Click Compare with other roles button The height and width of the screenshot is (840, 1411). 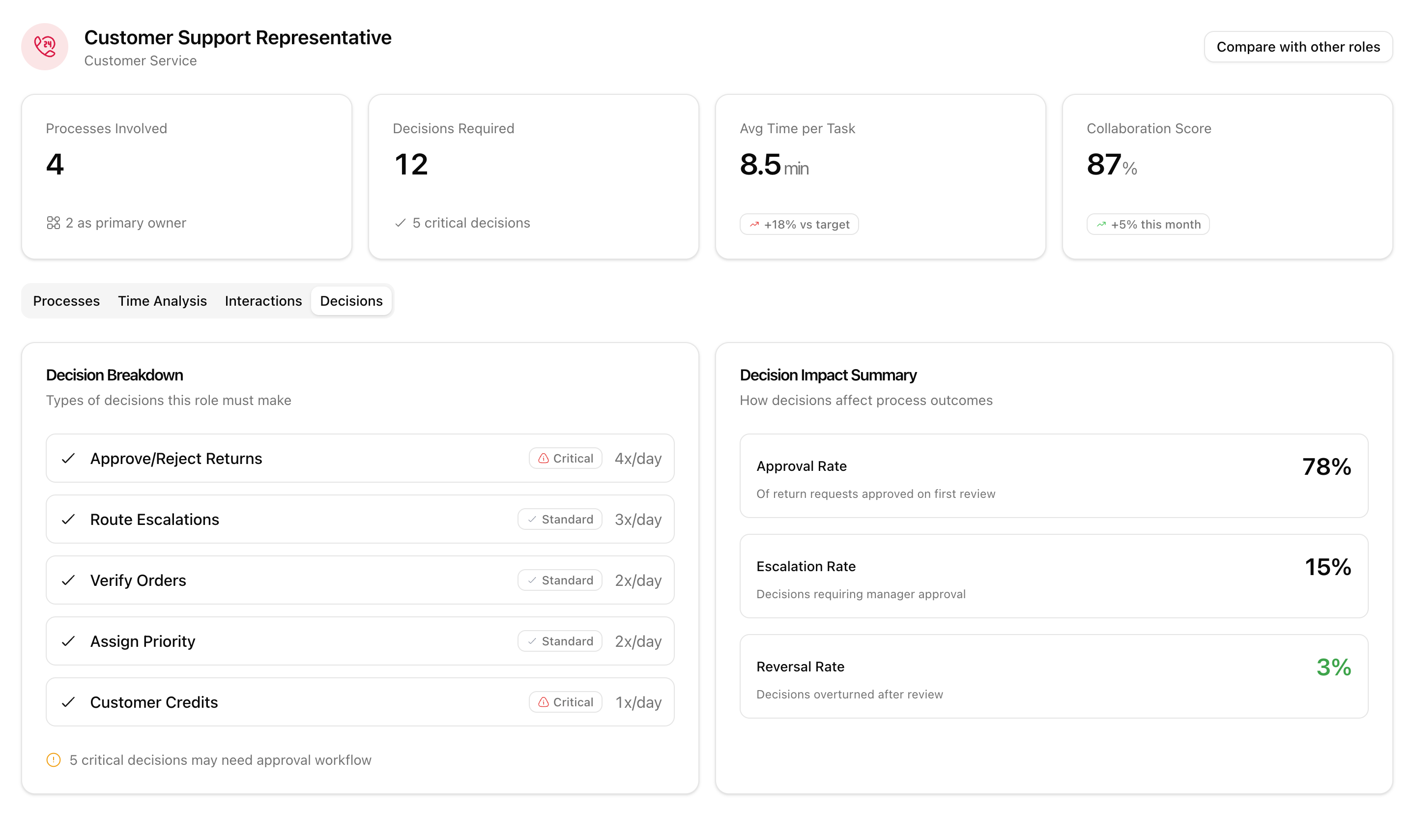point(1298,47)
